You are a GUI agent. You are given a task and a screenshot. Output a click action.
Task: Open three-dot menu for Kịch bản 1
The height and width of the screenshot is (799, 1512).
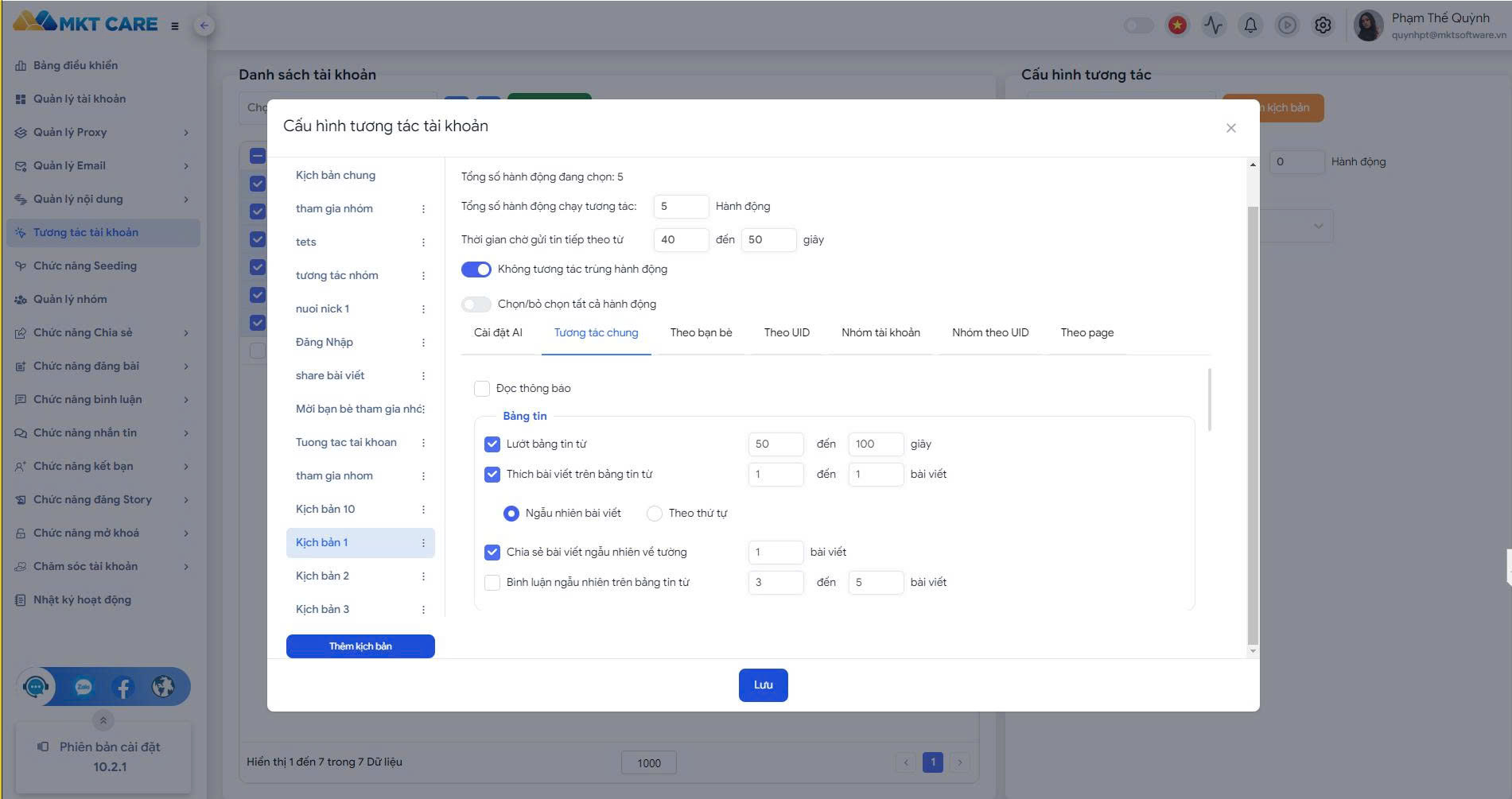coord(423,543)
